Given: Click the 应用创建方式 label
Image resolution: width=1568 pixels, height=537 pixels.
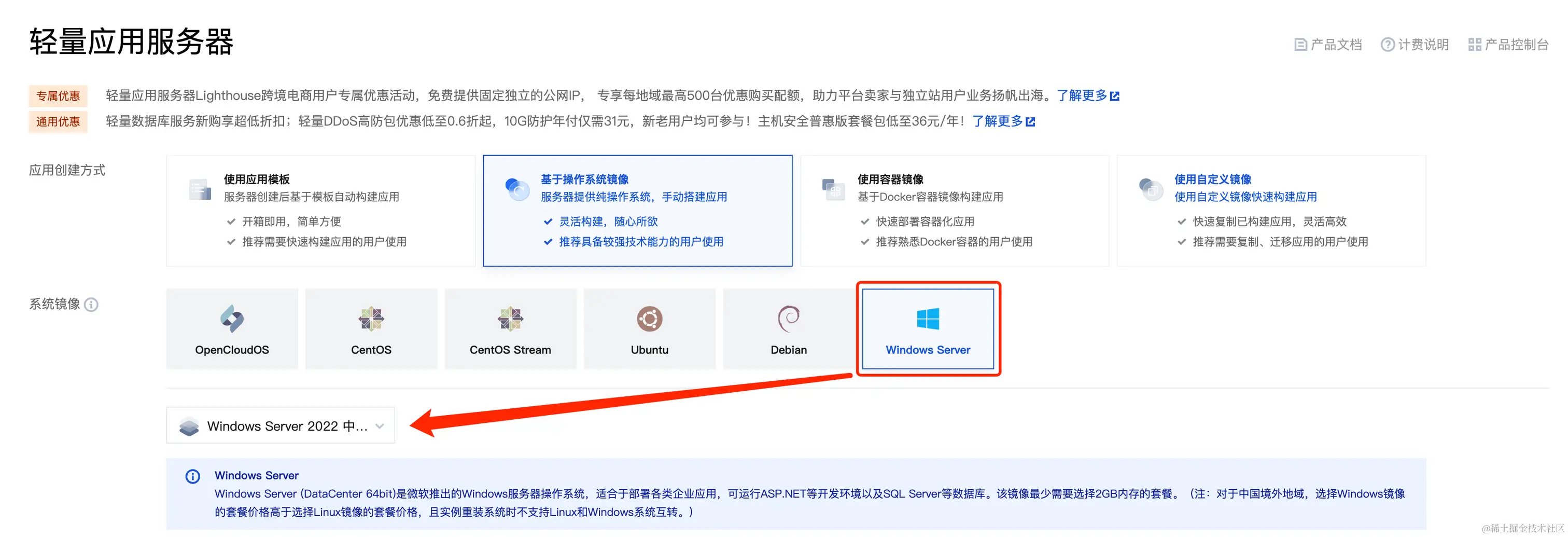Looking at the screenshot, I should tap(67, 170).
